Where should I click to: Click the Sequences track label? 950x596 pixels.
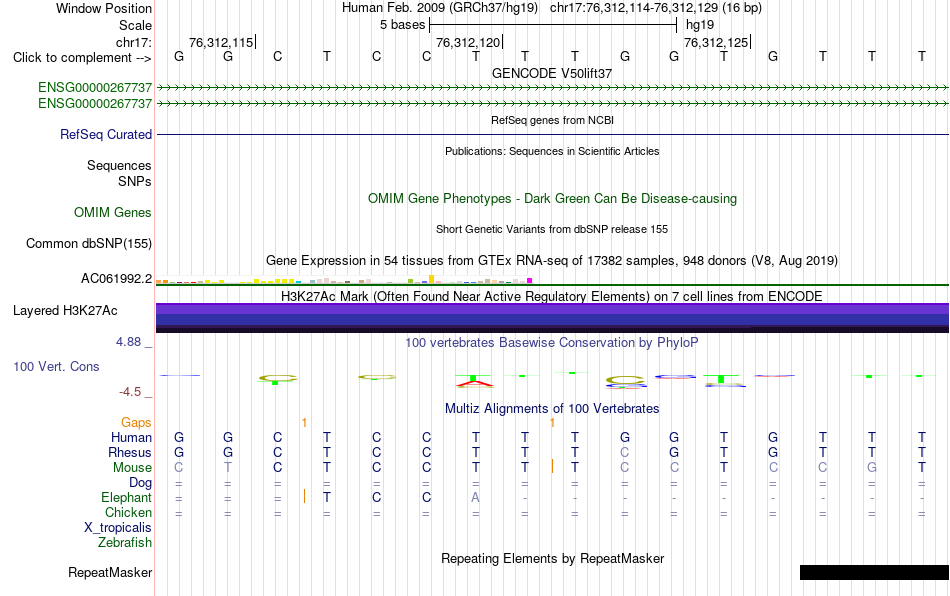click(x=119, y=165)
